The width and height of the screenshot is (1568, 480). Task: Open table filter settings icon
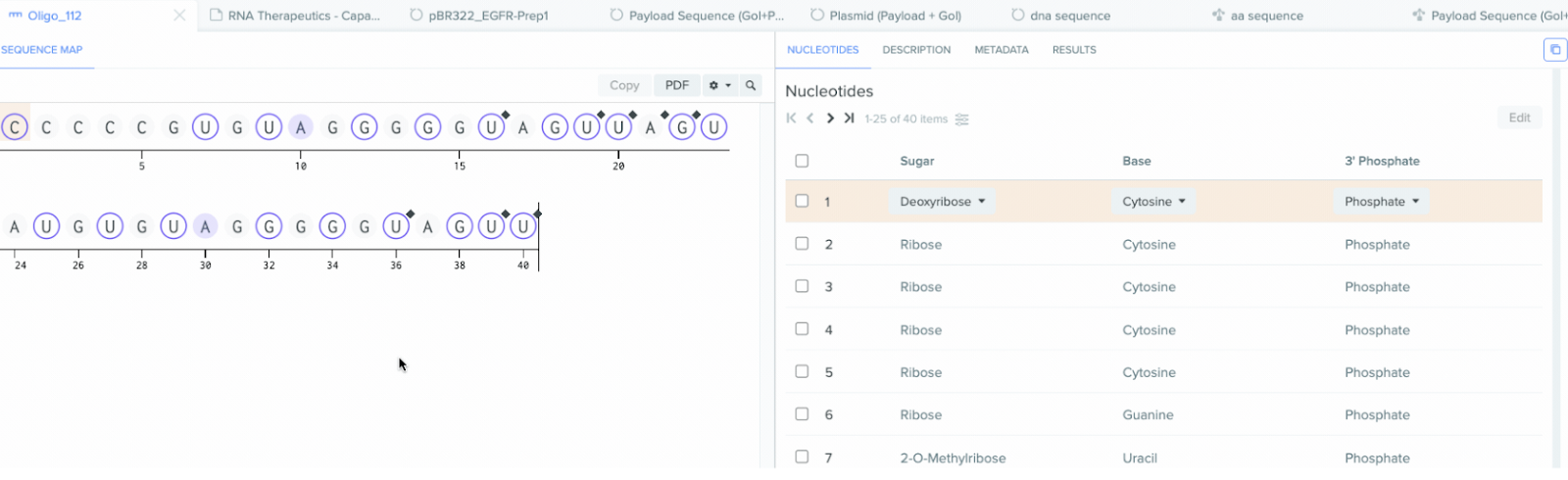coord(962,120)
